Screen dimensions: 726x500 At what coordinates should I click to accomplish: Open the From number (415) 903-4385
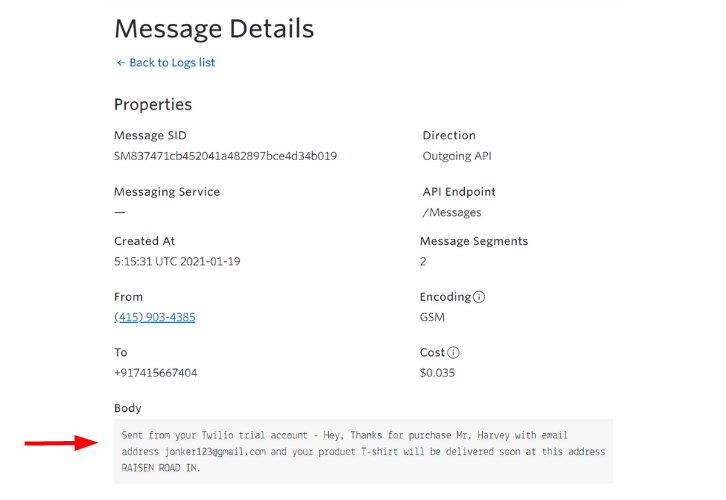(x=155, y=317)
